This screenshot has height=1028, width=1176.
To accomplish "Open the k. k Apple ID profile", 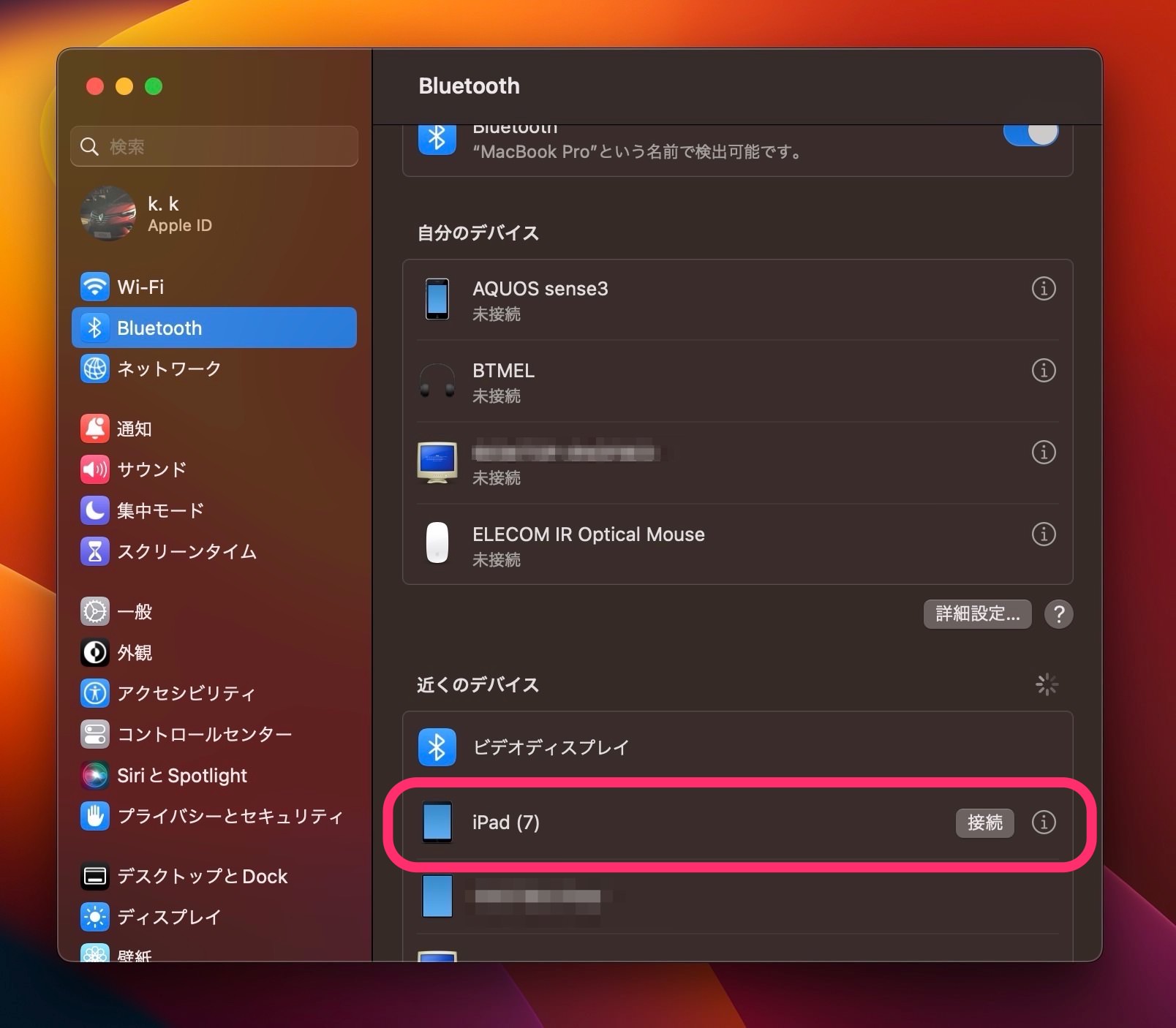I will 214,213.
